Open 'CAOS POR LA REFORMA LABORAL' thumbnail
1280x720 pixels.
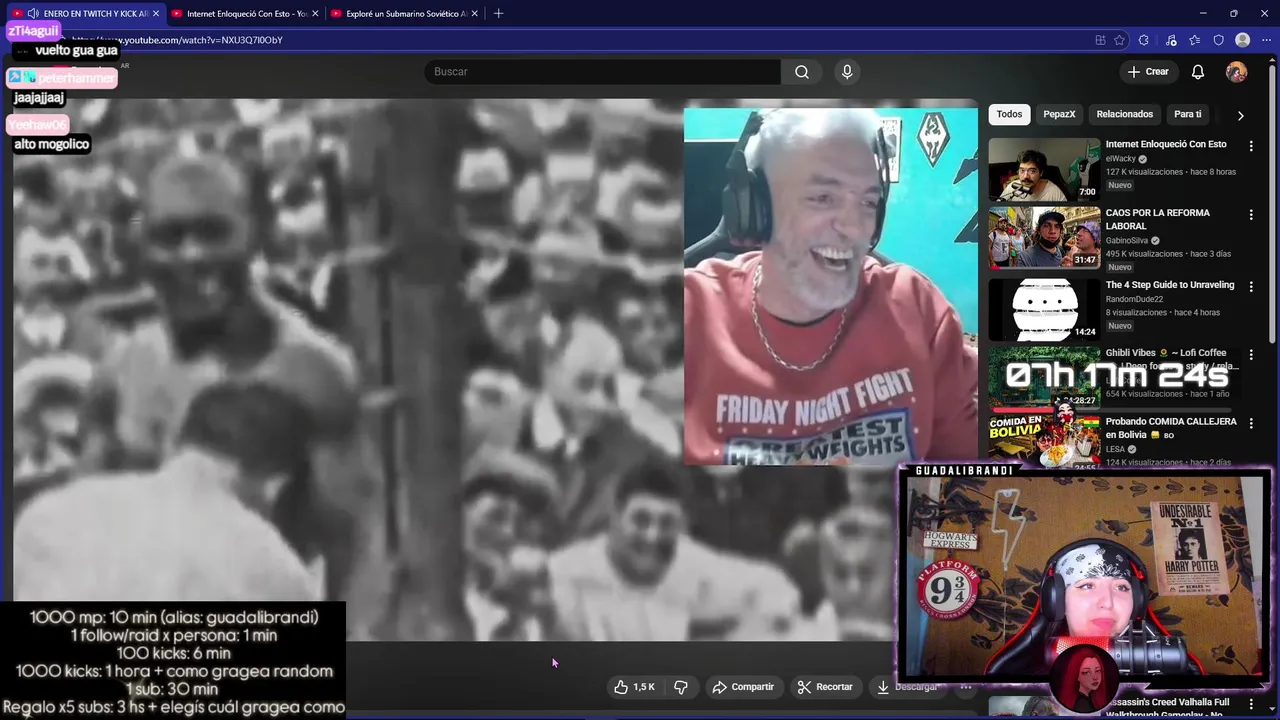click(x=1044, y=238)
